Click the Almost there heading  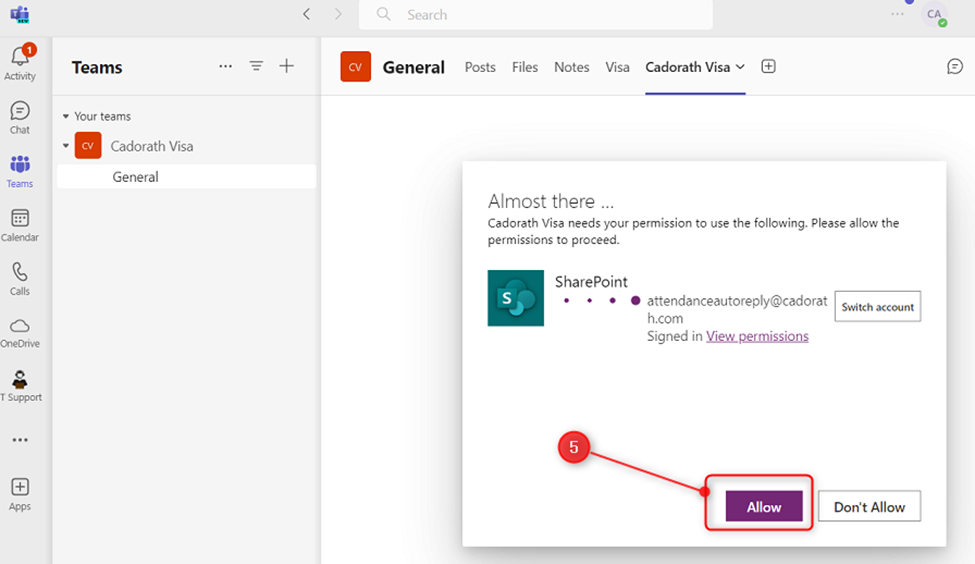(x=551, y=201)
